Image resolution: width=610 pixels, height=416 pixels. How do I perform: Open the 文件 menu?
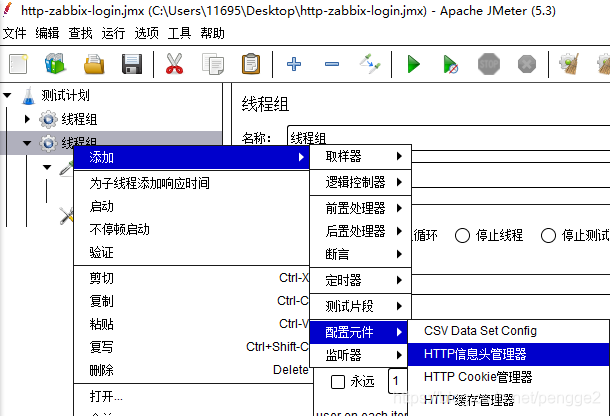[14, 33]
